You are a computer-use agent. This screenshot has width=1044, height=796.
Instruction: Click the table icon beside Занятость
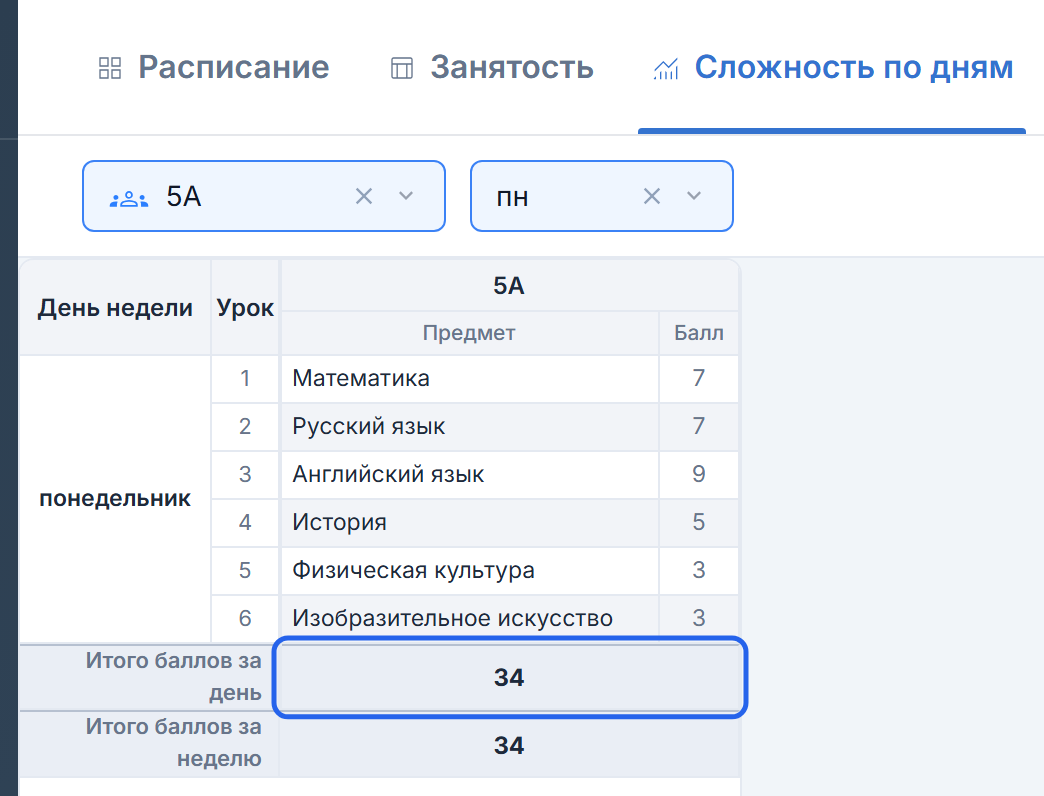click(401, 68)
